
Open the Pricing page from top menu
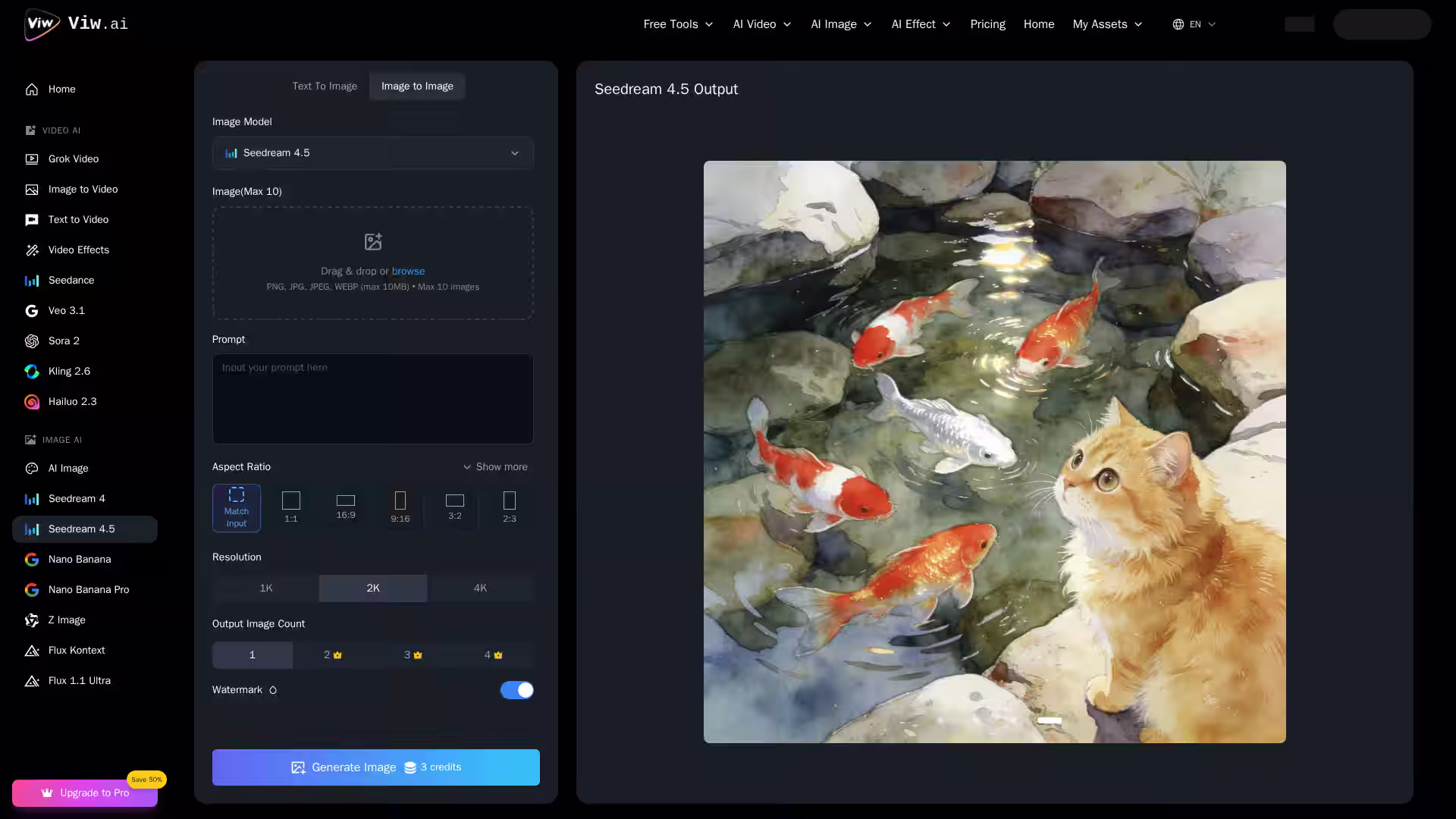pyautogui.click(x=987, y=24)
